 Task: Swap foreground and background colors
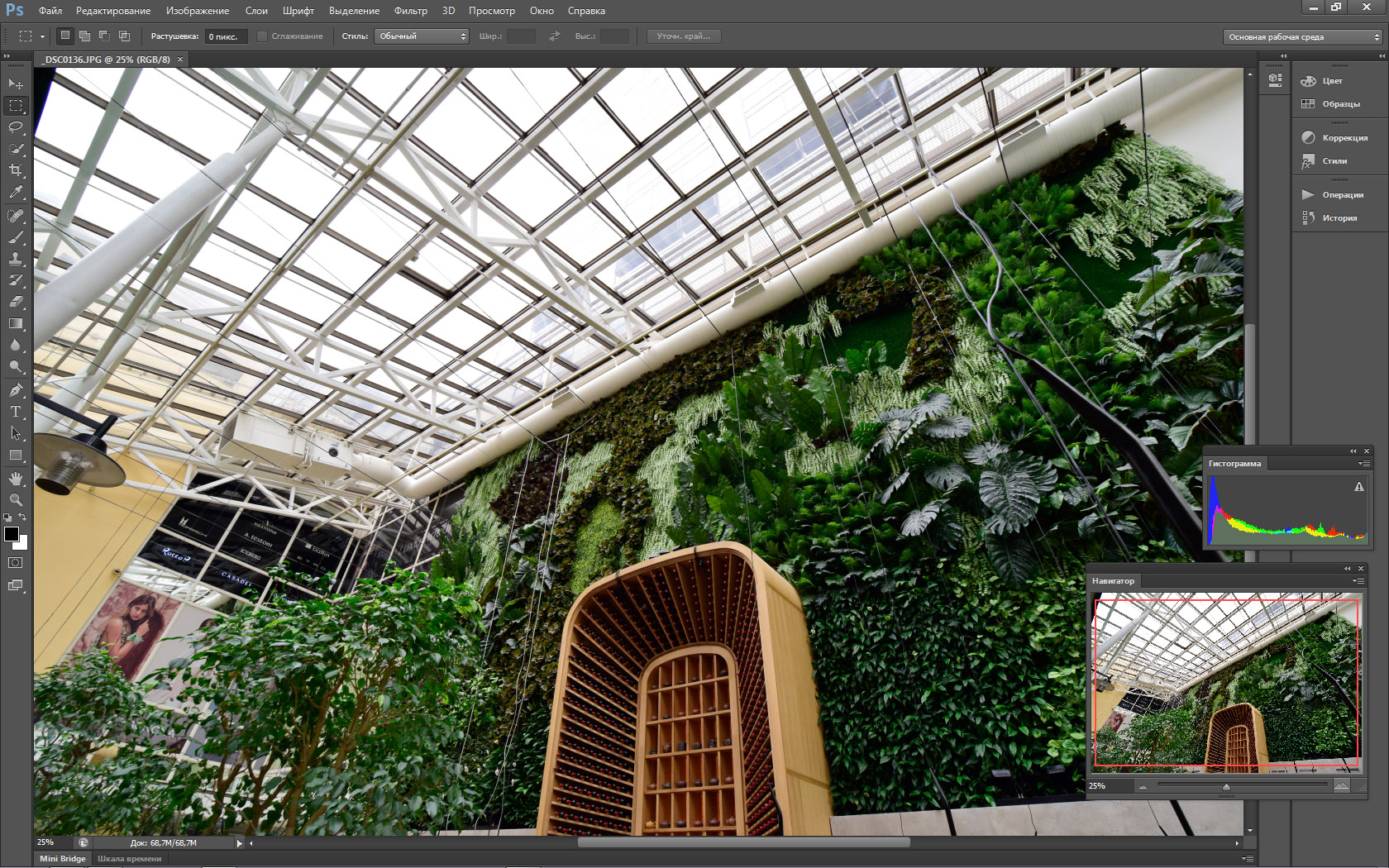click(23, 517)
